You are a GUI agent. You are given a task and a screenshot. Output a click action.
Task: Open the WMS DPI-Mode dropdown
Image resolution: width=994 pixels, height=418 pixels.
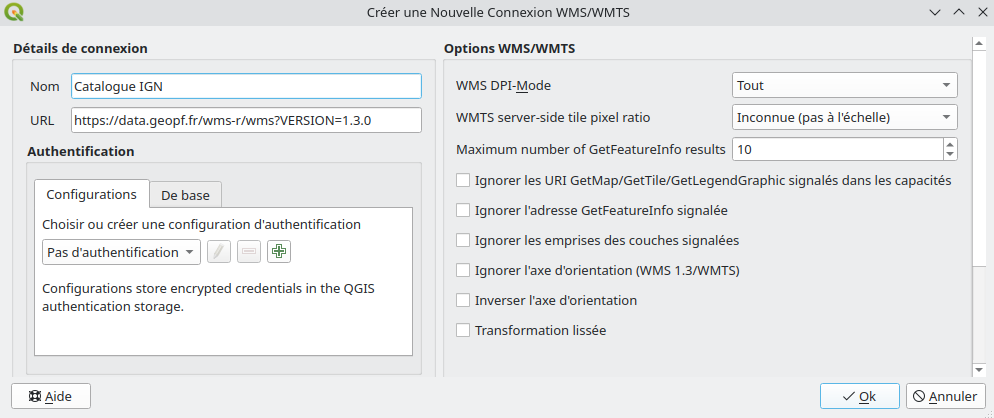pyautogui.click(x=845, y=86)
